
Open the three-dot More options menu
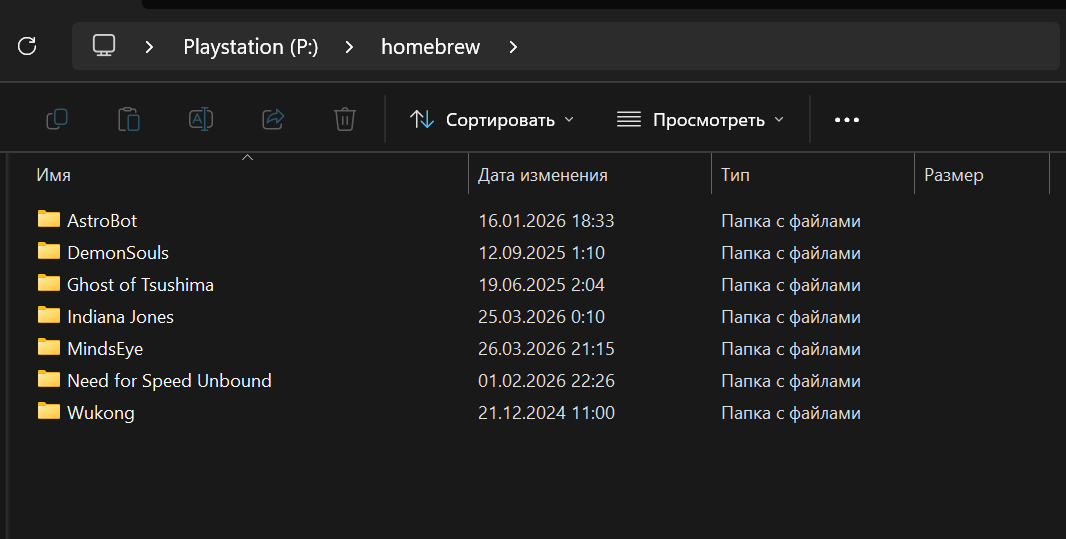(846, 120)
